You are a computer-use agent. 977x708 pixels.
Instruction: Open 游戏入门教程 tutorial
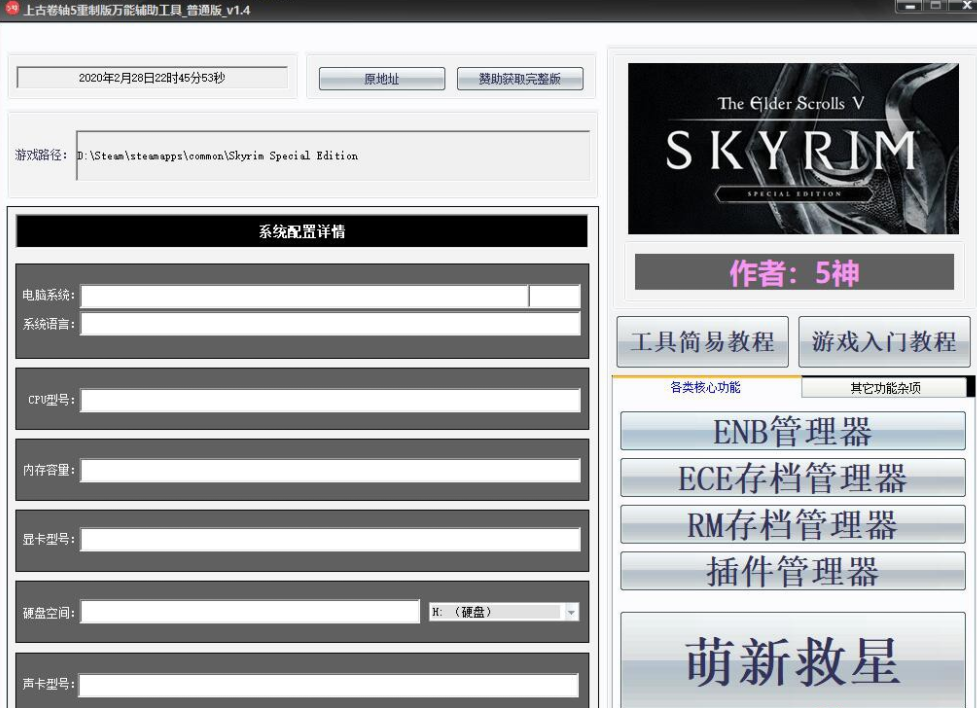coord(884,342)
